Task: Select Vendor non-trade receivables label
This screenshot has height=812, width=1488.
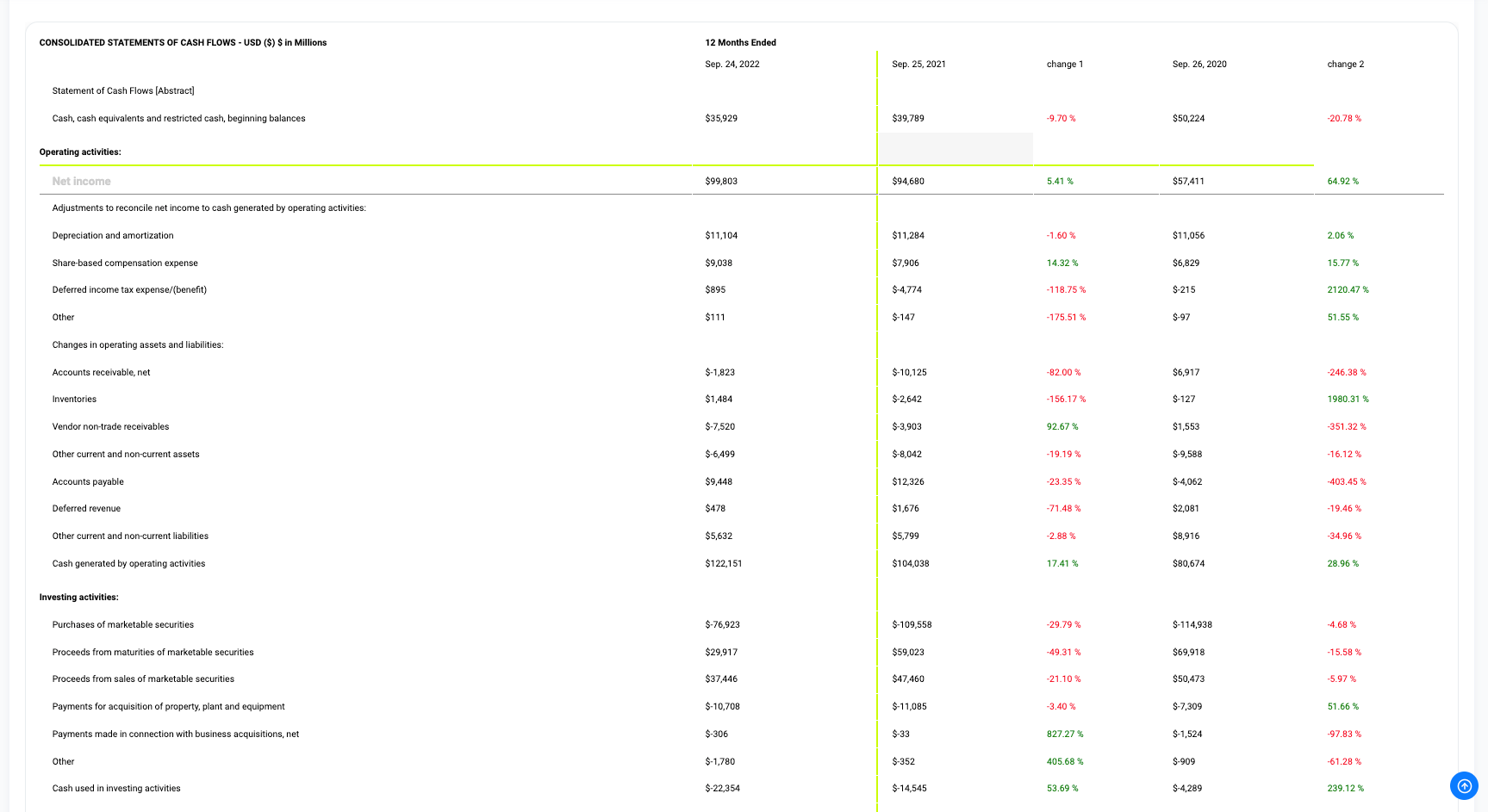Action: click(x=110, y=426)
